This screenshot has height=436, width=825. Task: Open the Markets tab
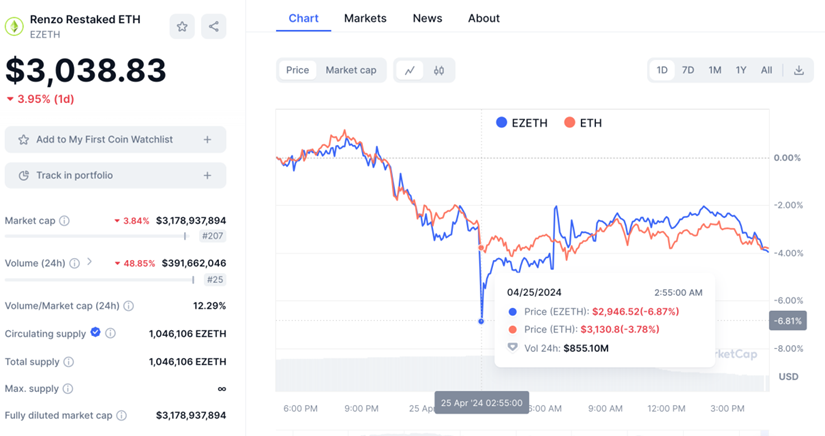pyautogui.click(x=365, y=18)
